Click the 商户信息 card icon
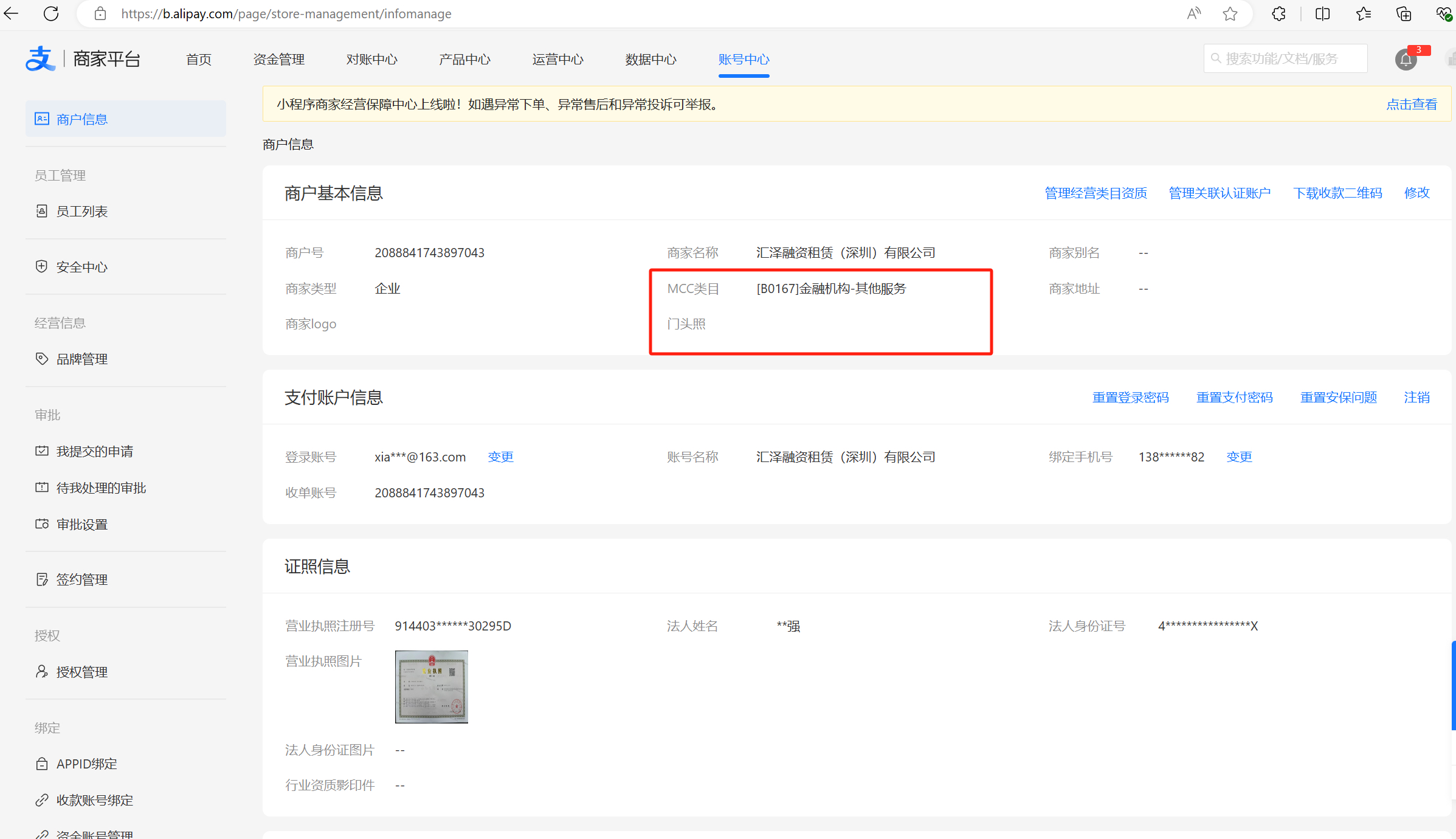The height and width of the screenshot is (839, 1456). coord(42,119)
